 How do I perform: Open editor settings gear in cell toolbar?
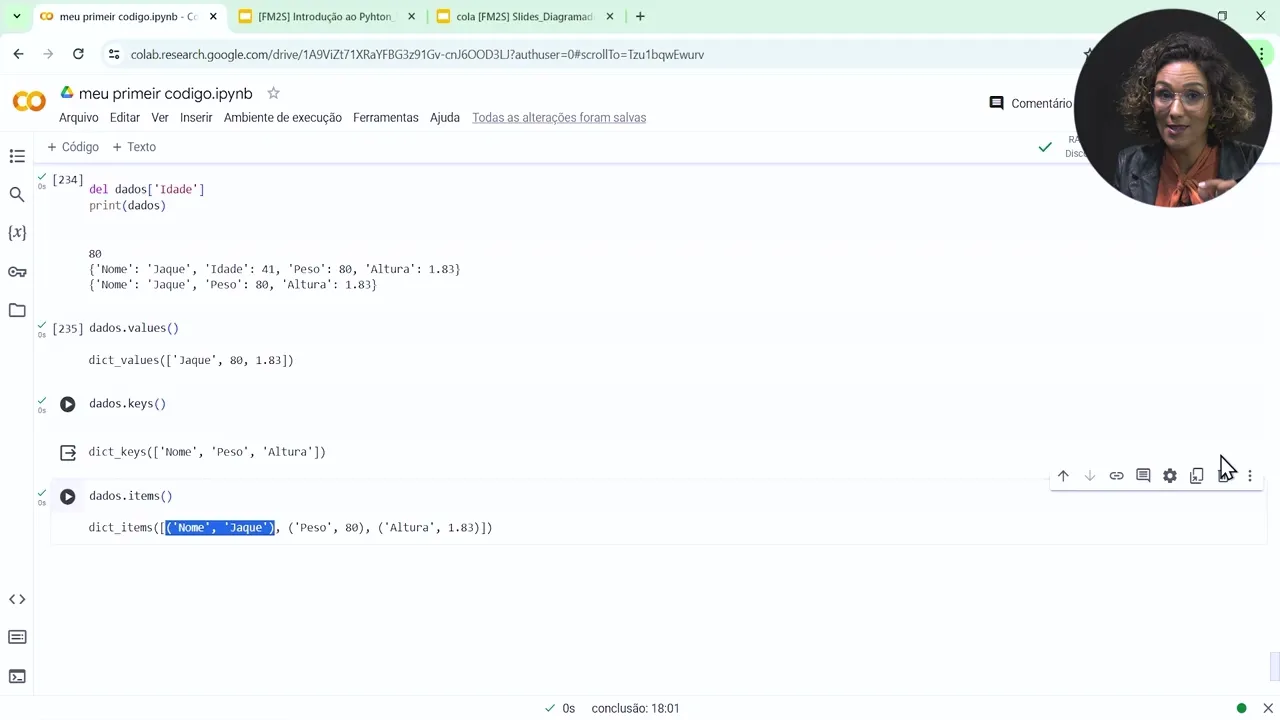click(x=1170, y=476)
